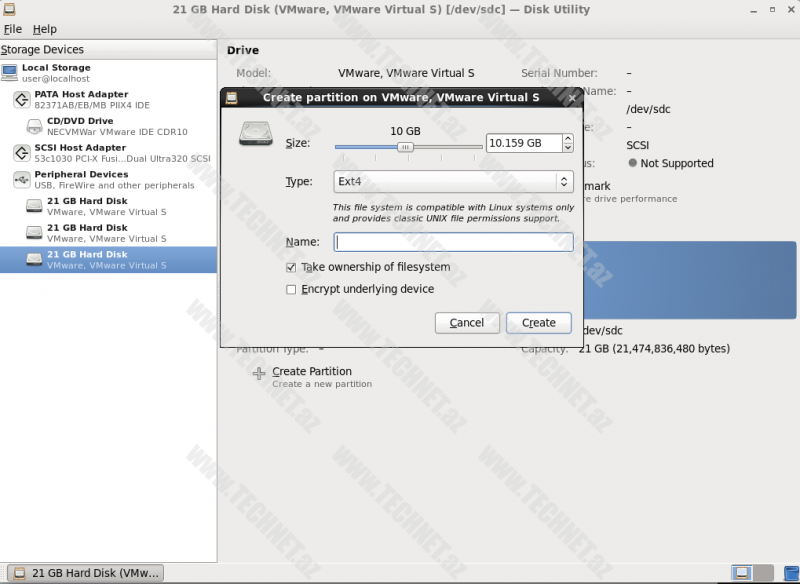Click the size spinner arrows next to 10.159 GB
Viewport: 800px width, 584px height.
tap(566, 143)
